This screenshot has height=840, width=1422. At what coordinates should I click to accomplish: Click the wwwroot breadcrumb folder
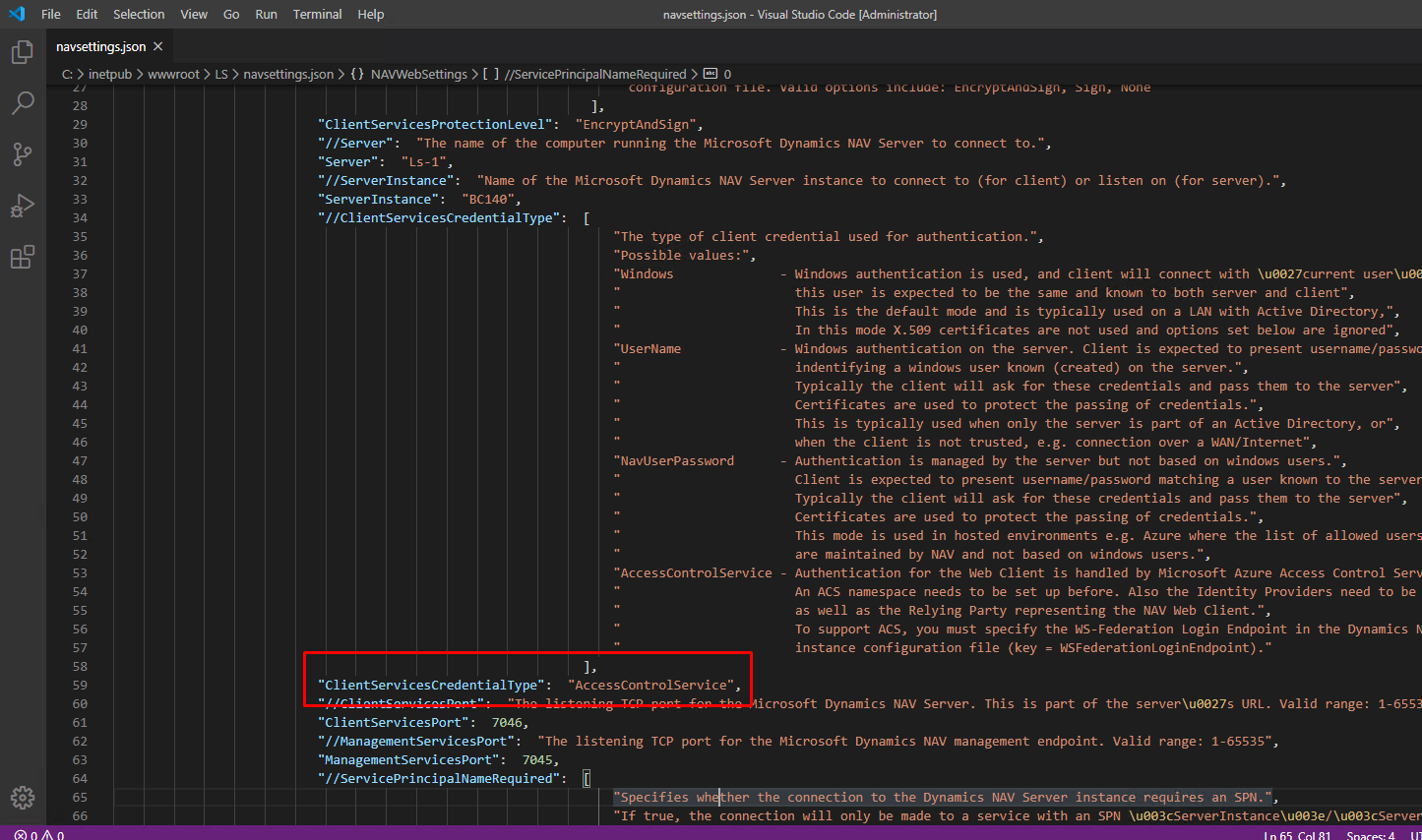click(x=173, y=74)
